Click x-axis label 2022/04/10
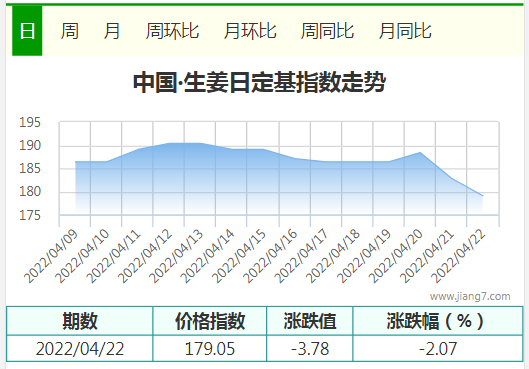 coord(82,256)
